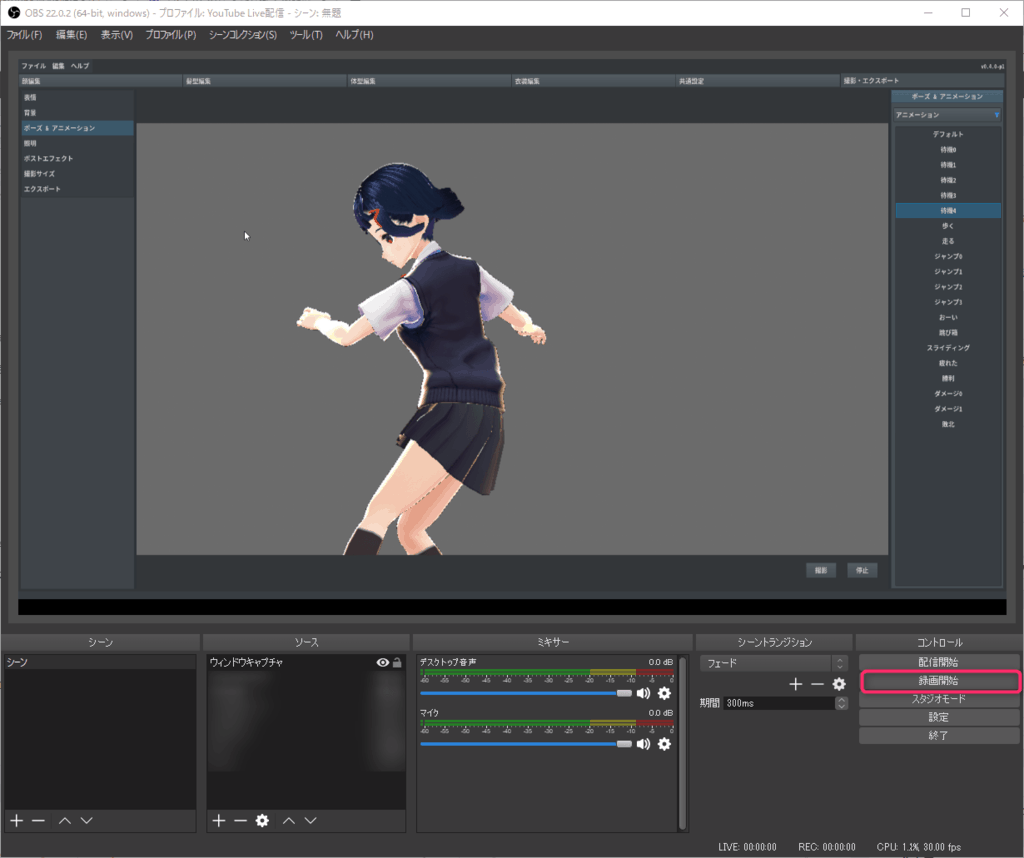The width and height of the screenshot is (1024, 858).
Task: Move the source down in the Sources list
Action: point(310,820)
